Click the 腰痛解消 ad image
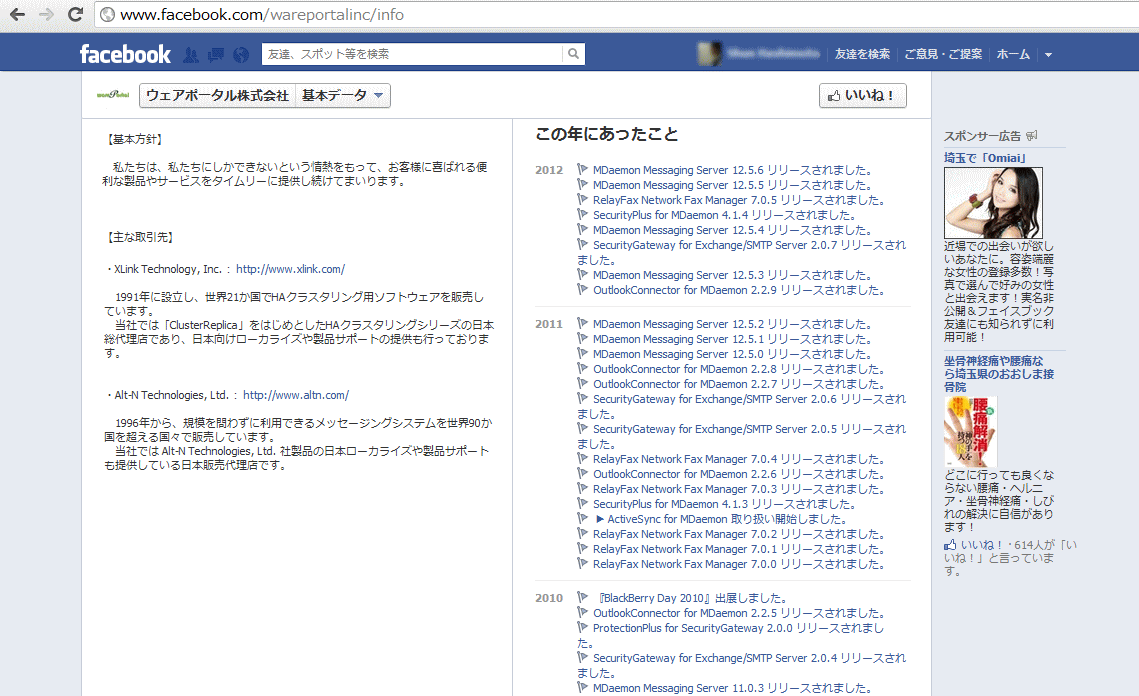1139x696 pixels. (x=970, y=432)
